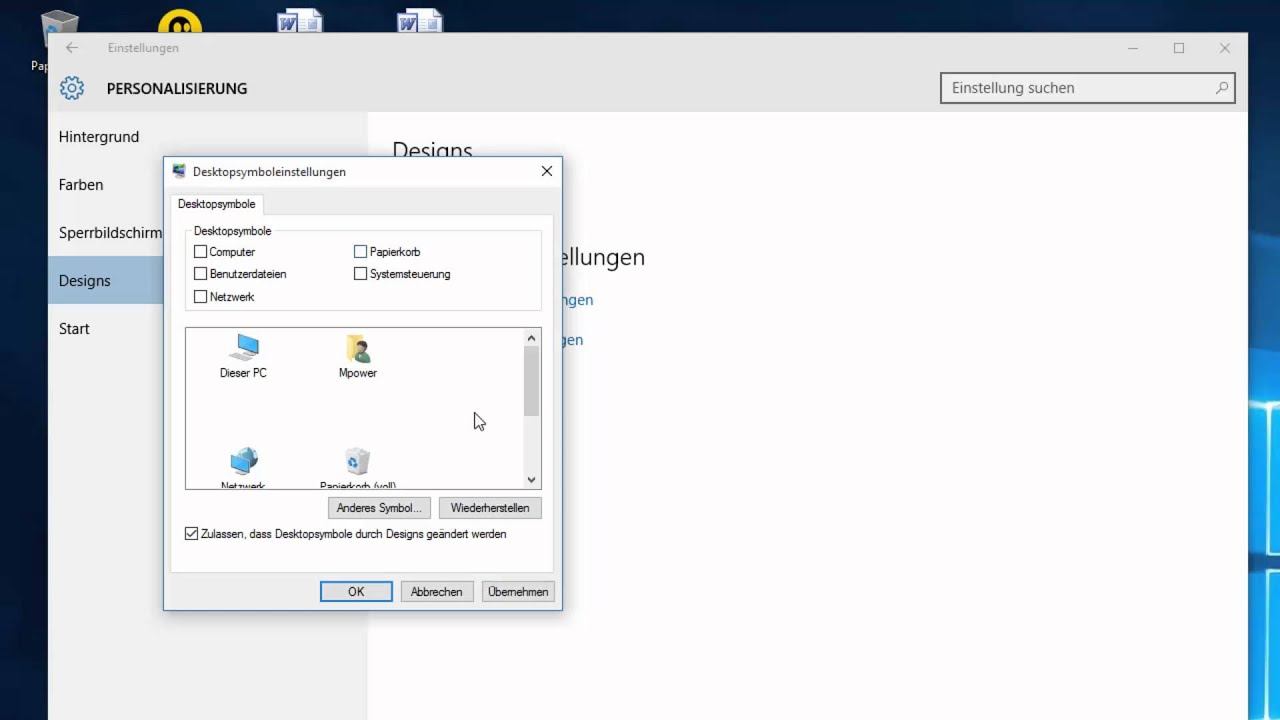Open Start settings section
This screenshot has width=1280, height=720.
click(x=106, y=329)
